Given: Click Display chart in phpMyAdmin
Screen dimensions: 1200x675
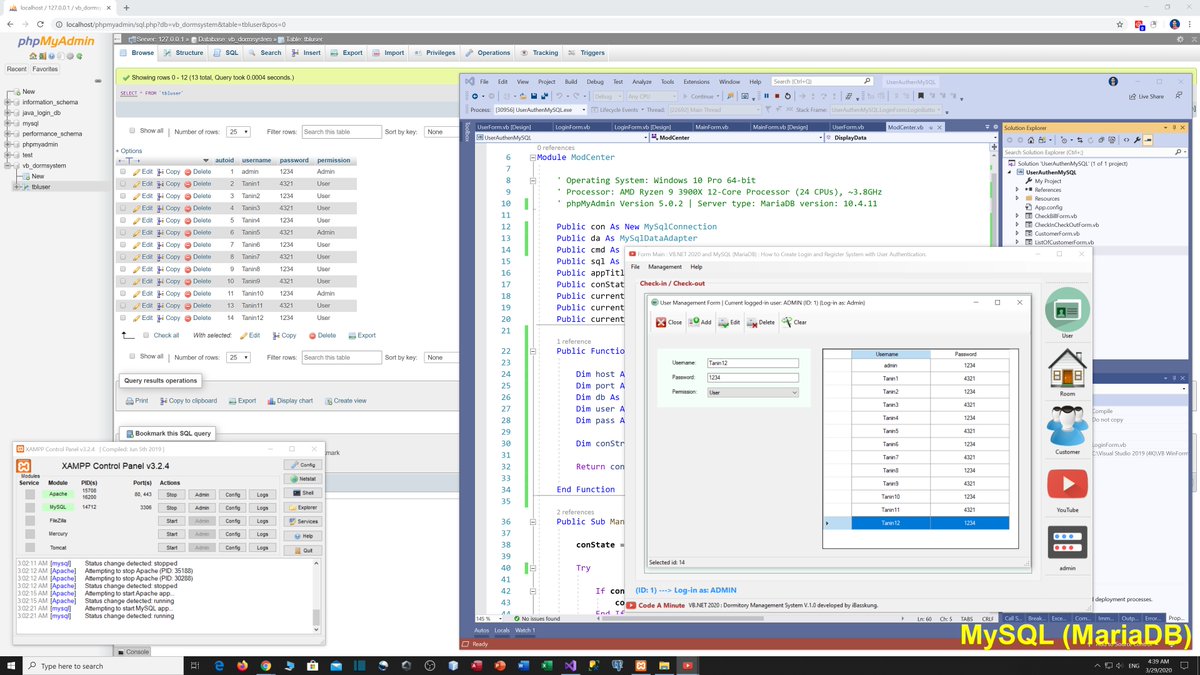Looking at the screenshot, I should pyautogui.click(x=290, y=401).
